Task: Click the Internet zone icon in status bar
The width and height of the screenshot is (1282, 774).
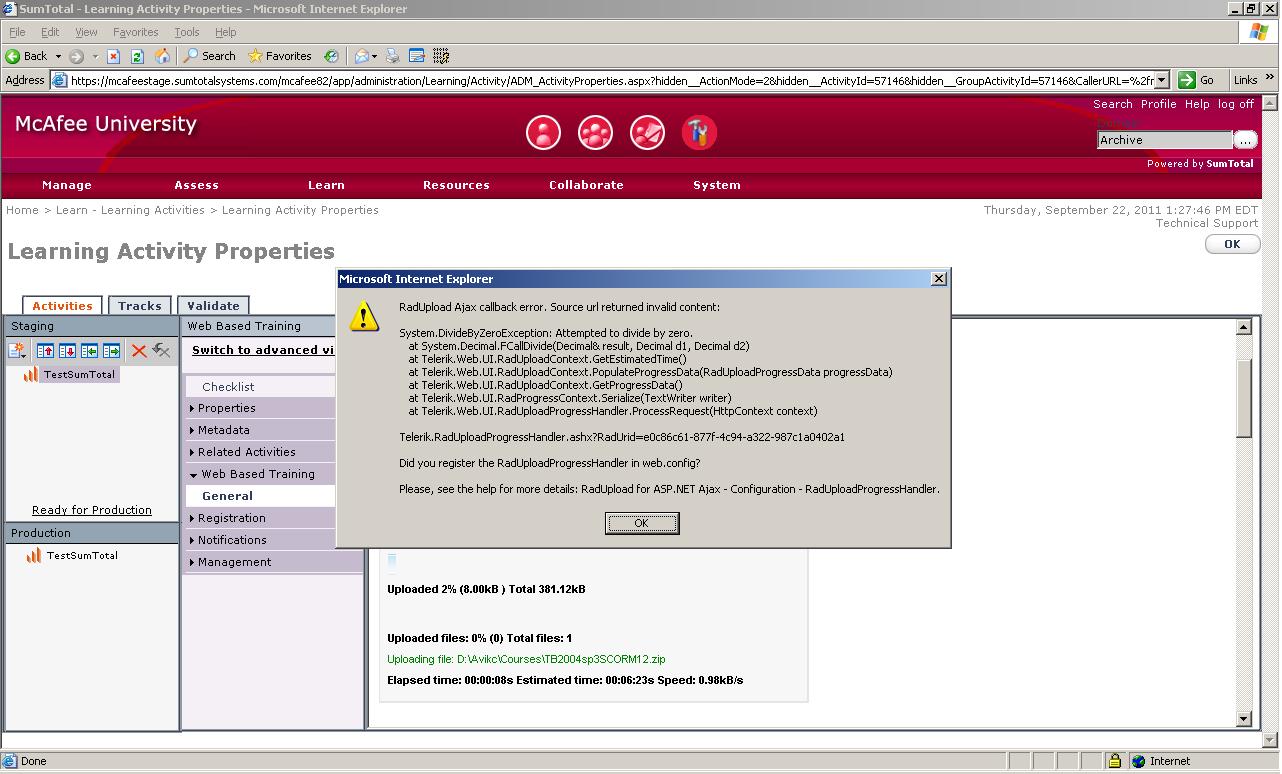Action: (x=1138, y=761)
